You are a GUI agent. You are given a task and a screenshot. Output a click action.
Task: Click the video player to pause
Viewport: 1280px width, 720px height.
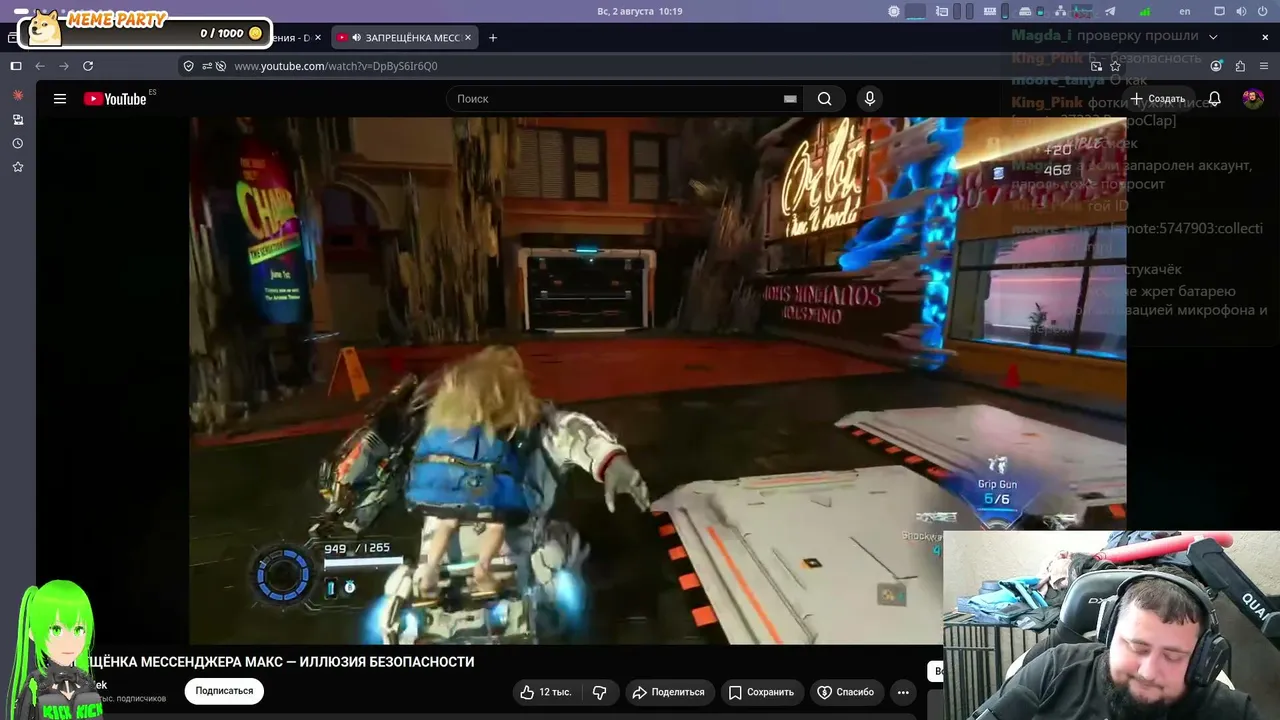tap(658, 381)
